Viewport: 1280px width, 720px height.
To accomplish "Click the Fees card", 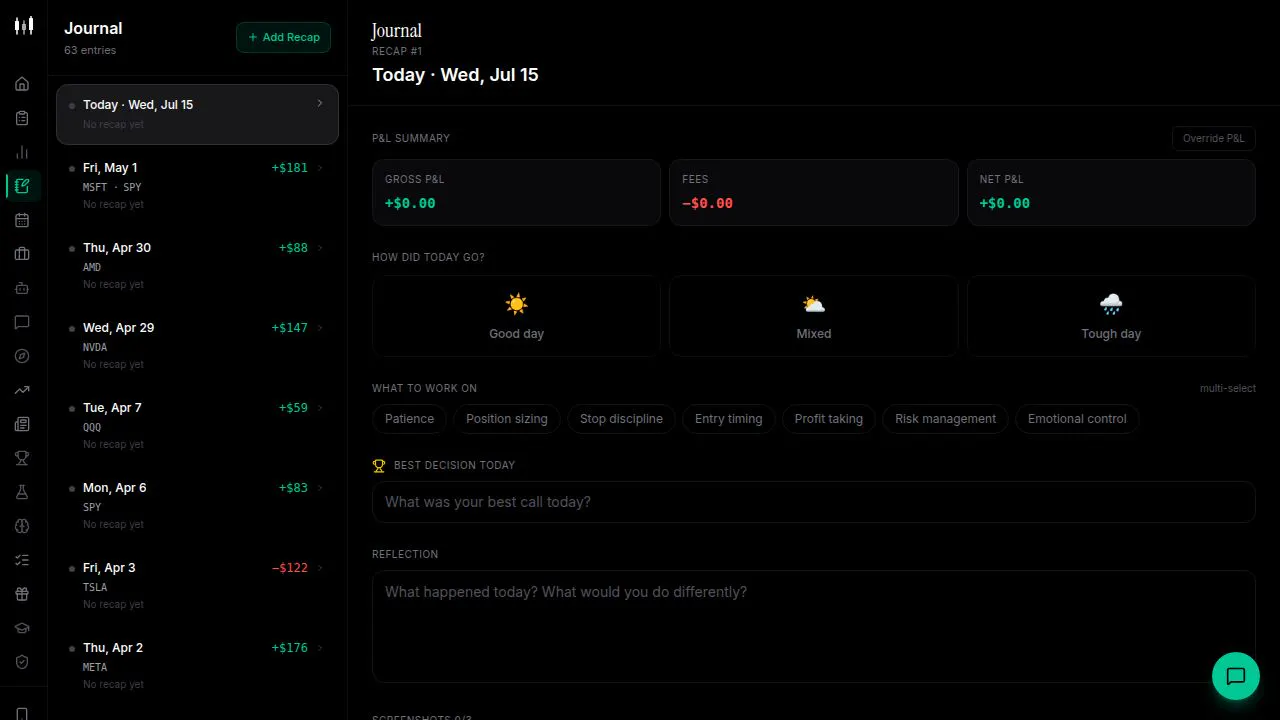I will 814,192.
